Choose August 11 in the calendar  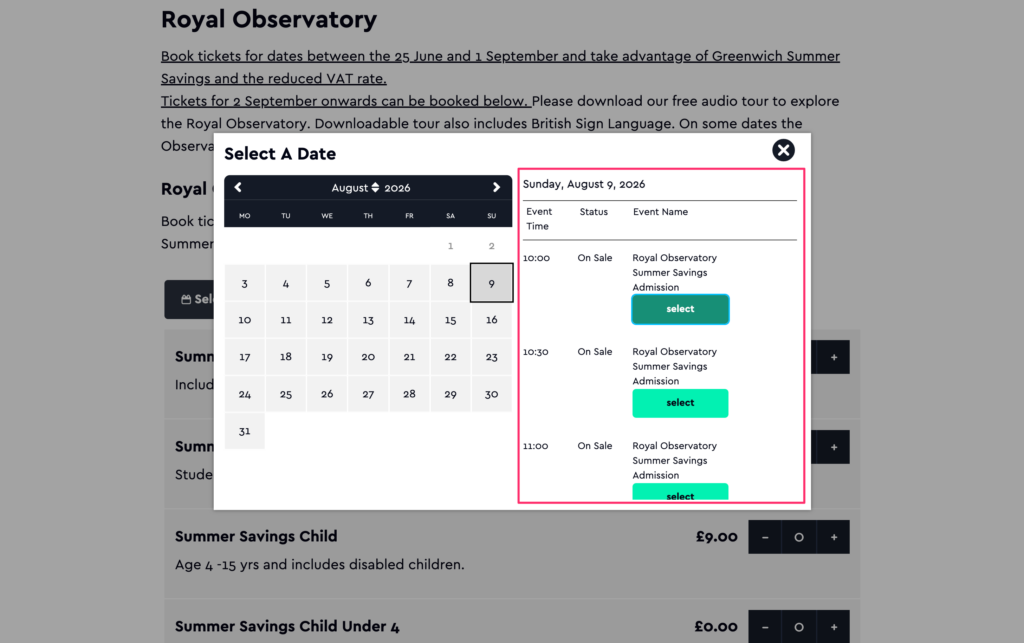[x=285, y=320]
